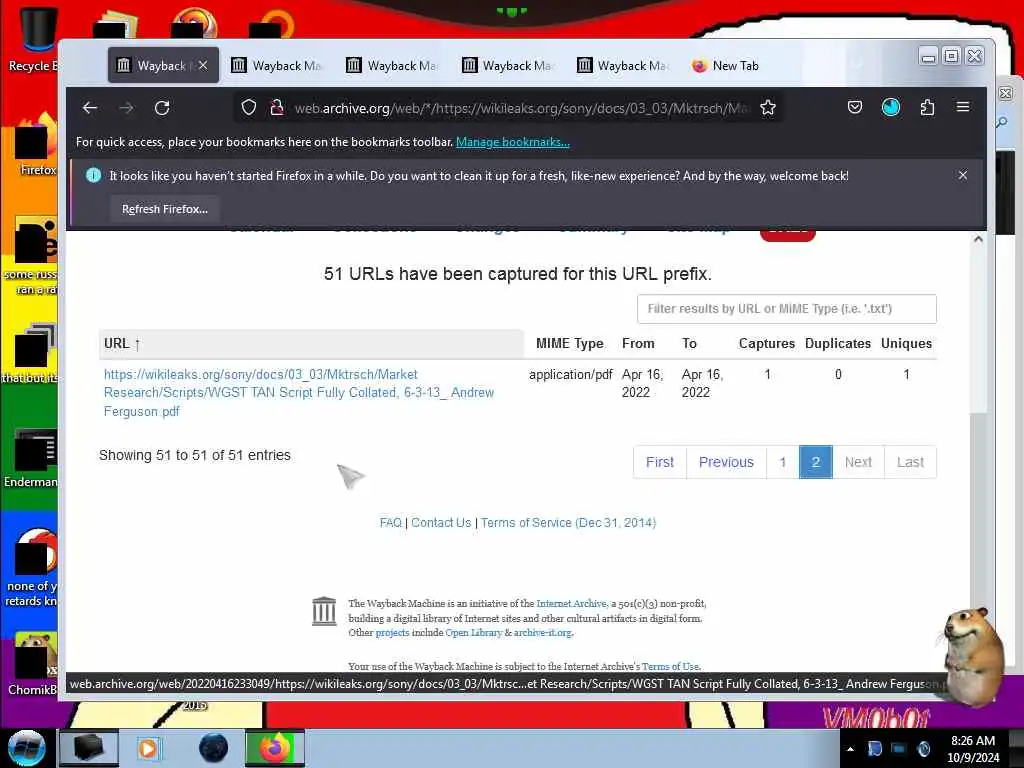Reload the page with the refresh icon
This screenshot has height=768, width=1024.
162,108
